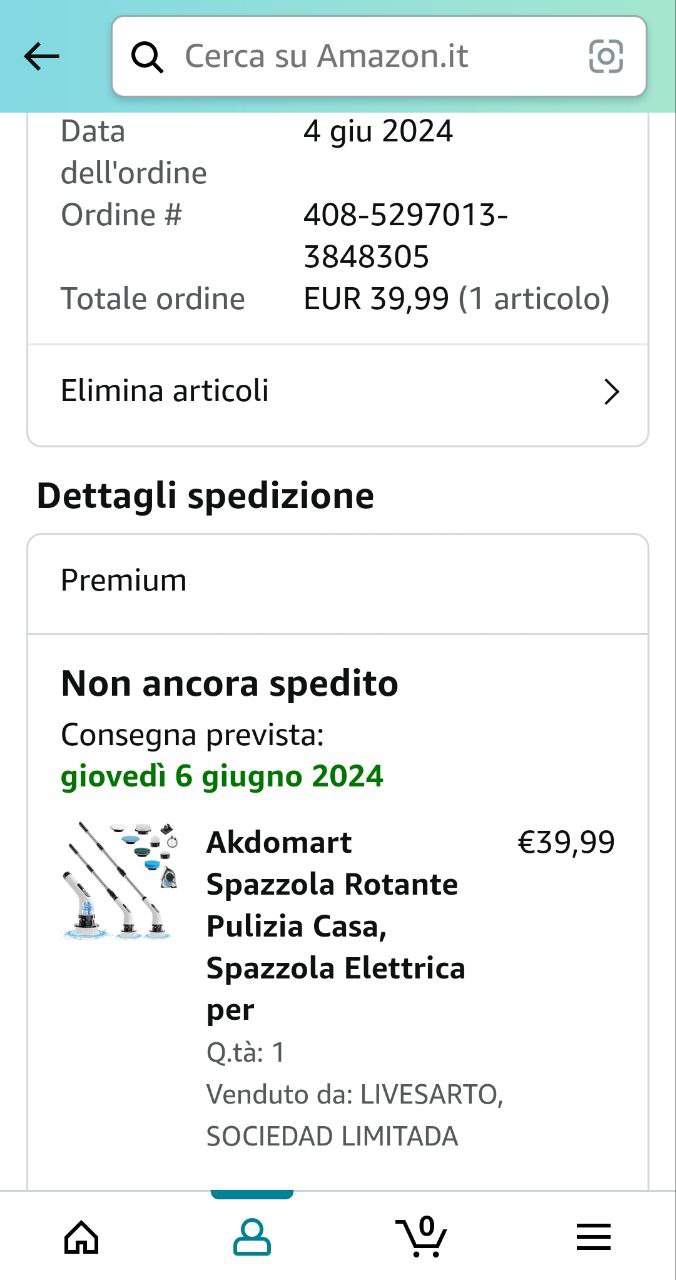The height and width of the screenshot is (1280, 676).
Task: Tap the back arrow icon
Action: pos(41,57)
